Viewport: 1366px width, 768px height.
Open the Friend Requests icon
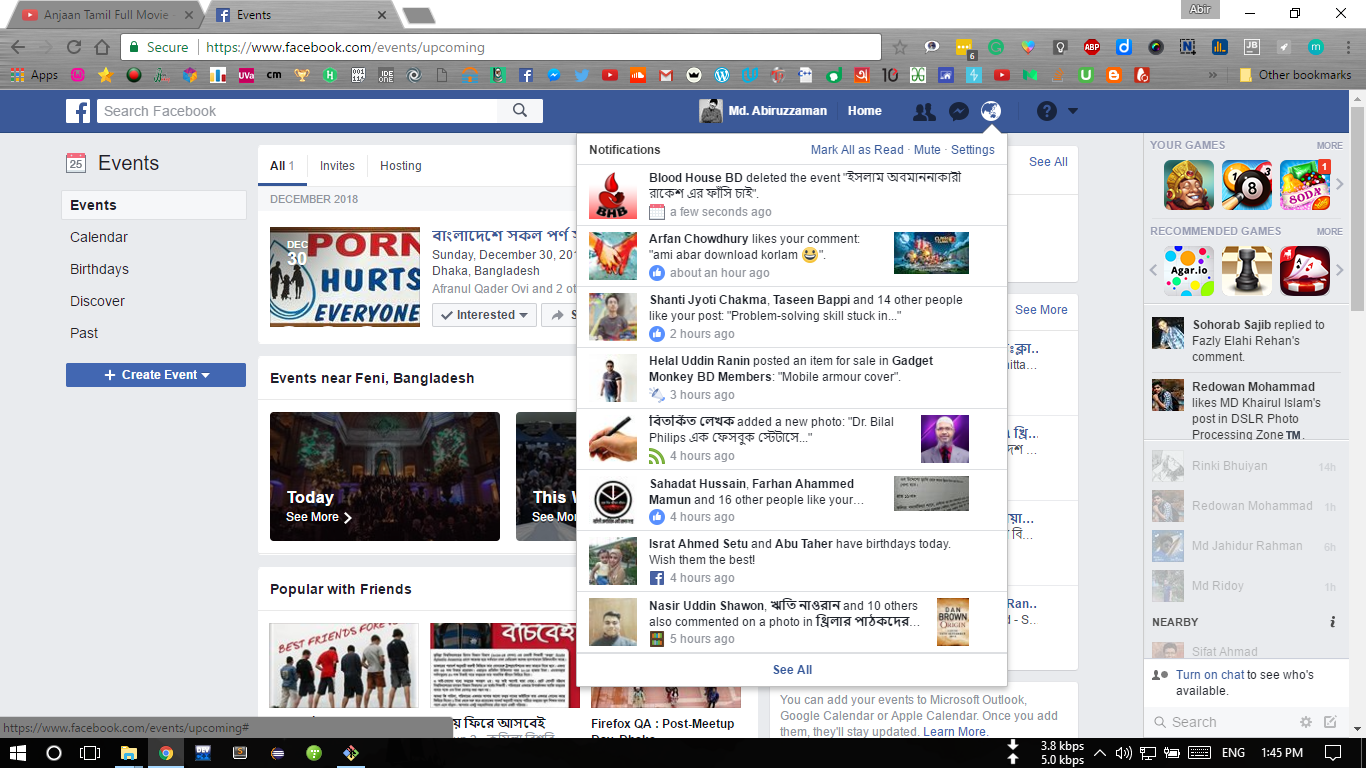coord(924,112)
